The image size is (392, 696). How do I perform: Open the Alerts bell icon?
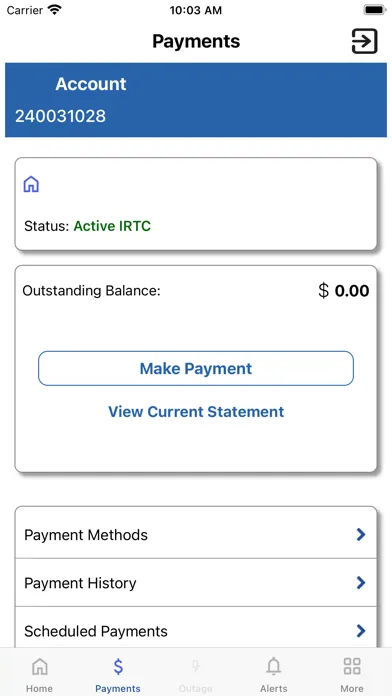pyautogui.click(x=274, y=666)
